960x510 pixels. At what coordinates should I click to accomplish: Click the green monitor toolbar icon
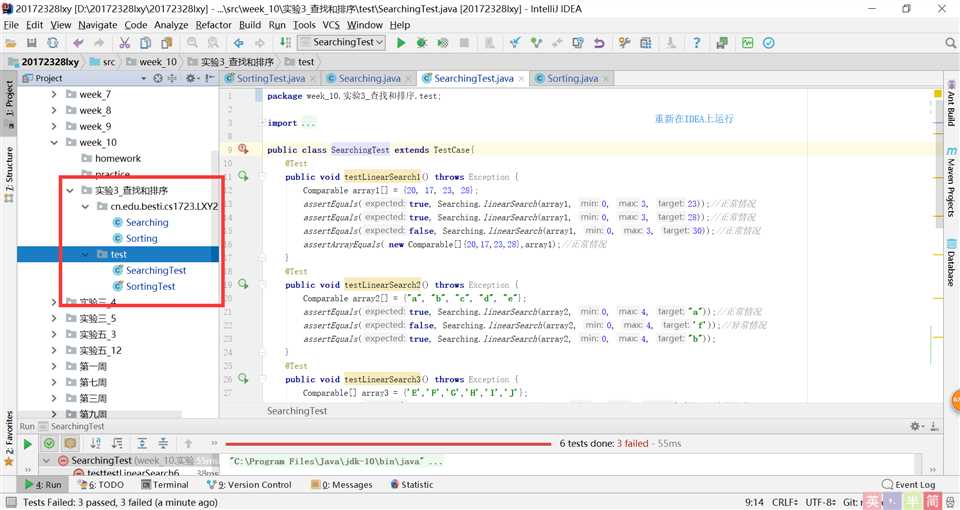(x=747, y=43)
